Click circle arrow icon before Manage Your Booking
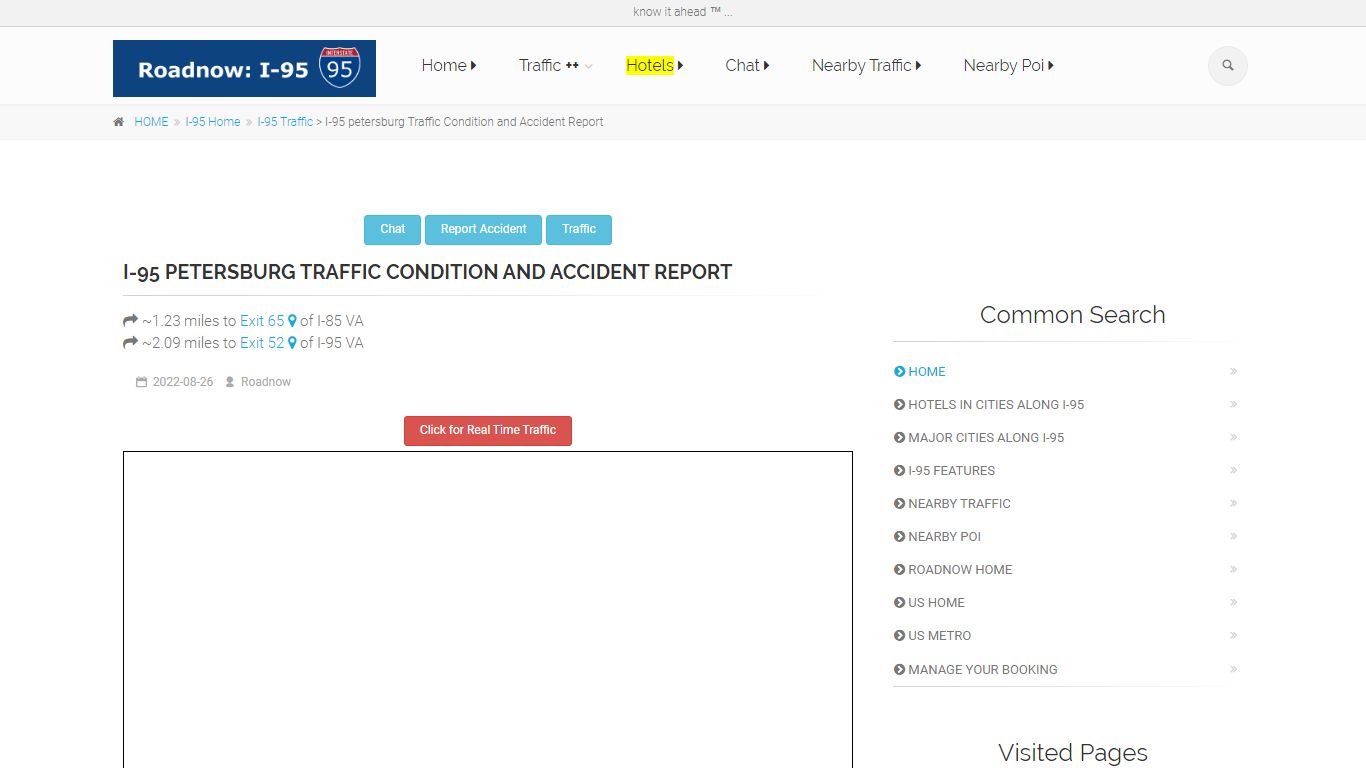 pyautogui.click(x=899, y=670)
